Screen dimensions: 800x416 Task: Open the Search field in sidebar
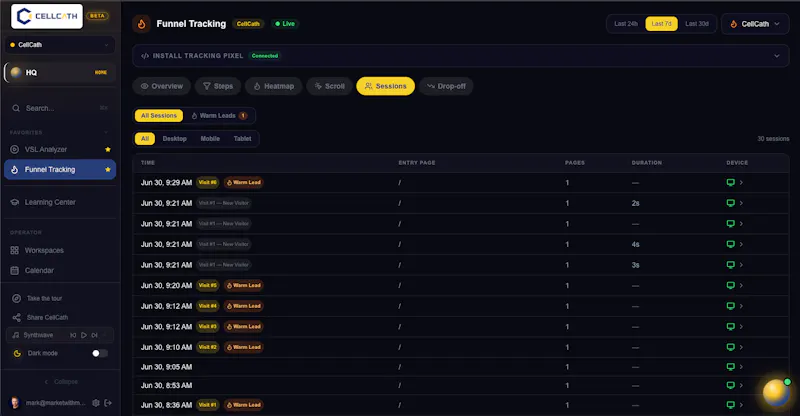60,108
